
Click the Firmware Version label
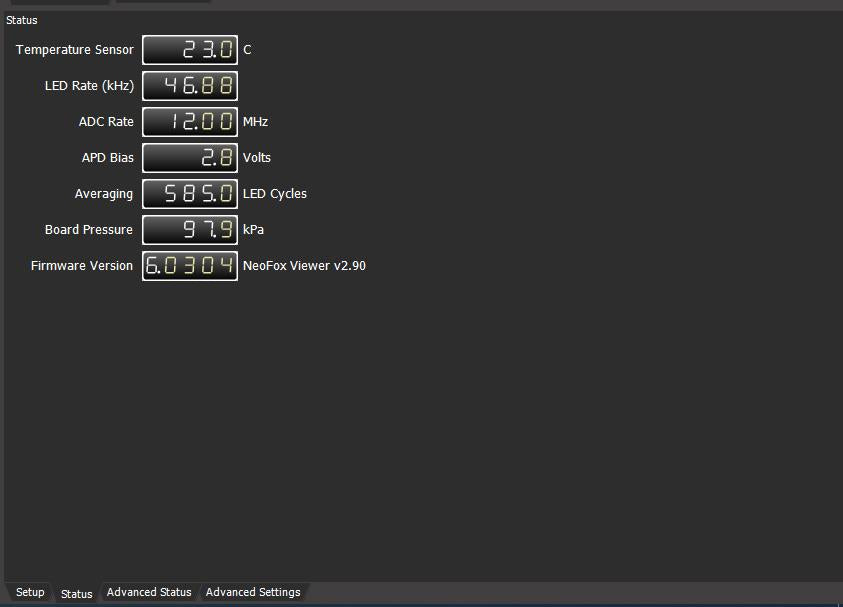[82, 266]
